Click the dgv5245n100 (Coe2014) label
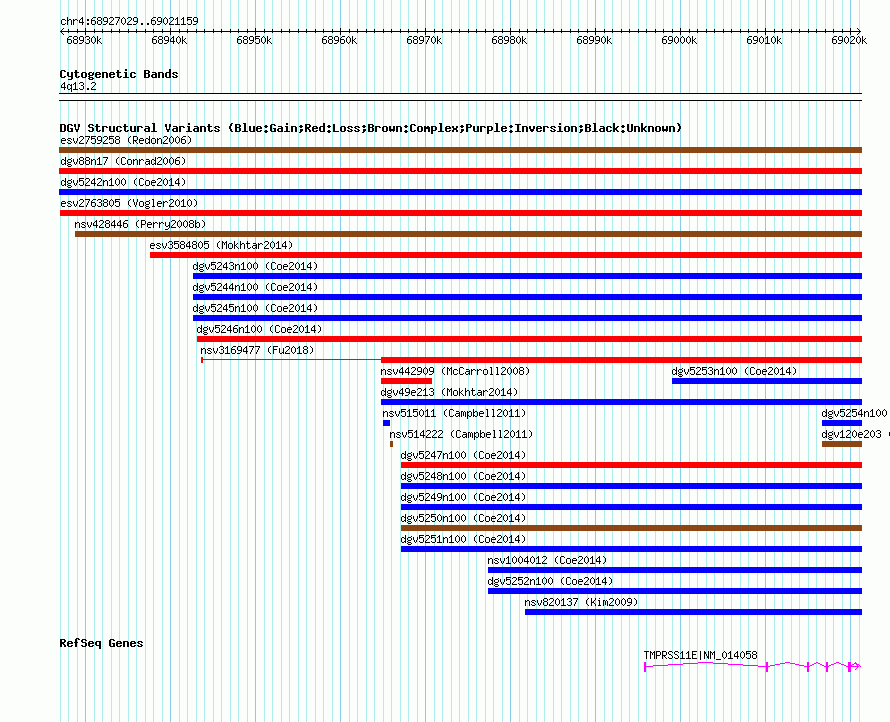Screen dimensions: 890x722 point(255,308)
